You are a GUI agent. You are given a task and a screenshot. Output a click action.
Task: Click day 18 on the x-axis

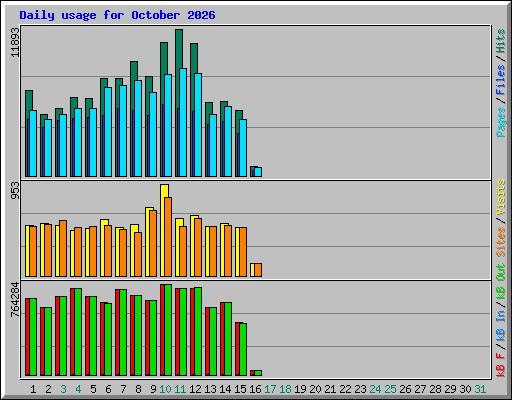285,389
